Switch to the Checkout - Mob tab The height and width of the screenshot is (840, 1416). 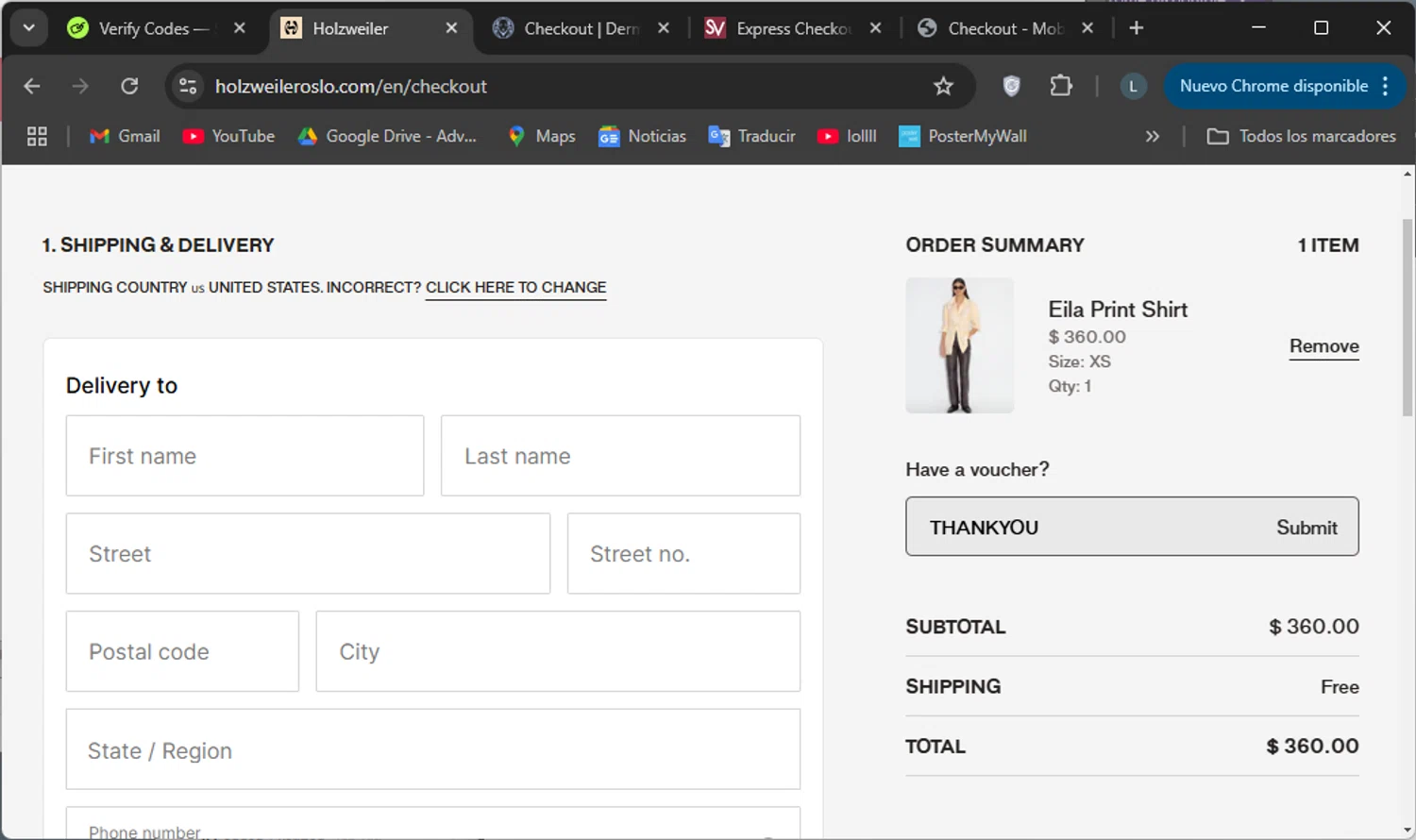pyautogui.click(x=991, y=28)
